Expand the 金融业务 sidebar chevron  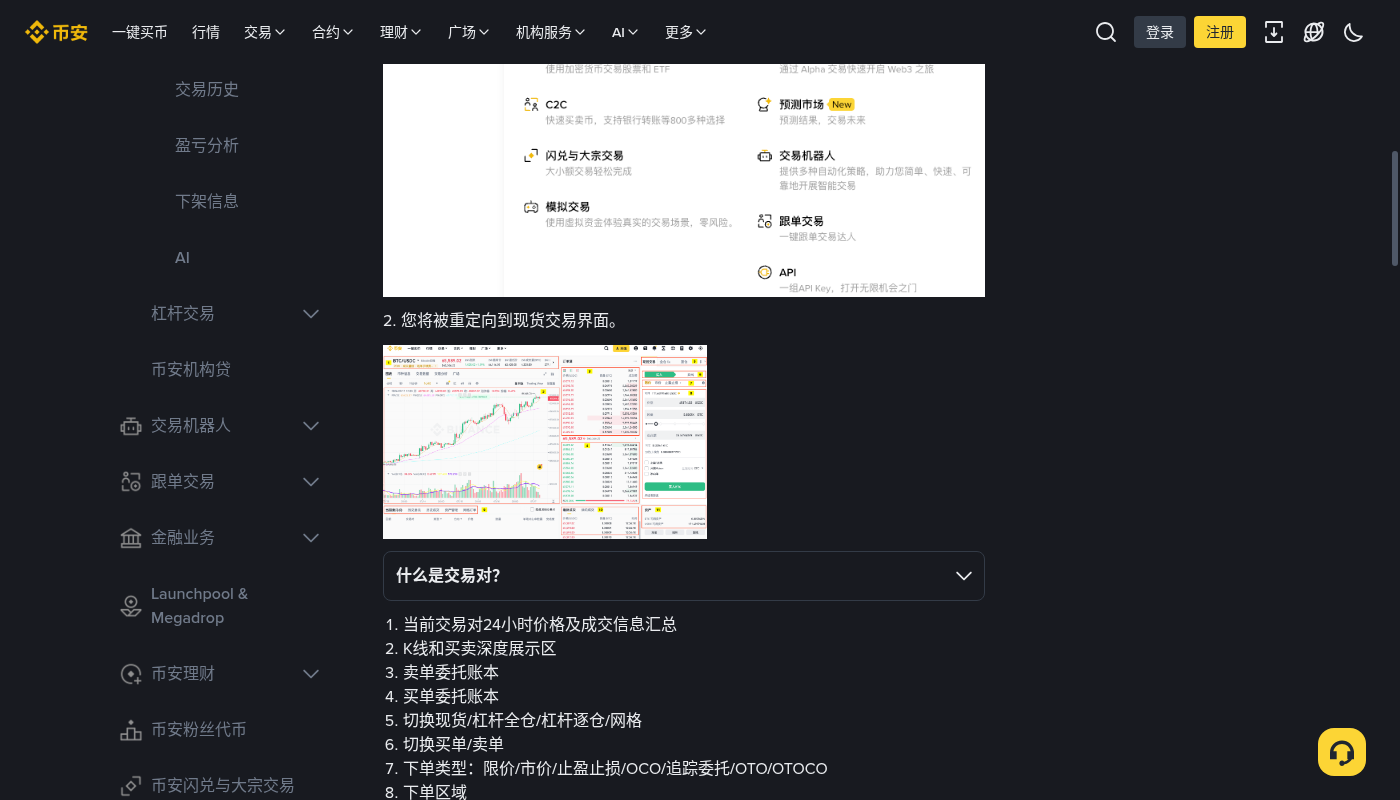pyautogui.click(x=311, y=538)
